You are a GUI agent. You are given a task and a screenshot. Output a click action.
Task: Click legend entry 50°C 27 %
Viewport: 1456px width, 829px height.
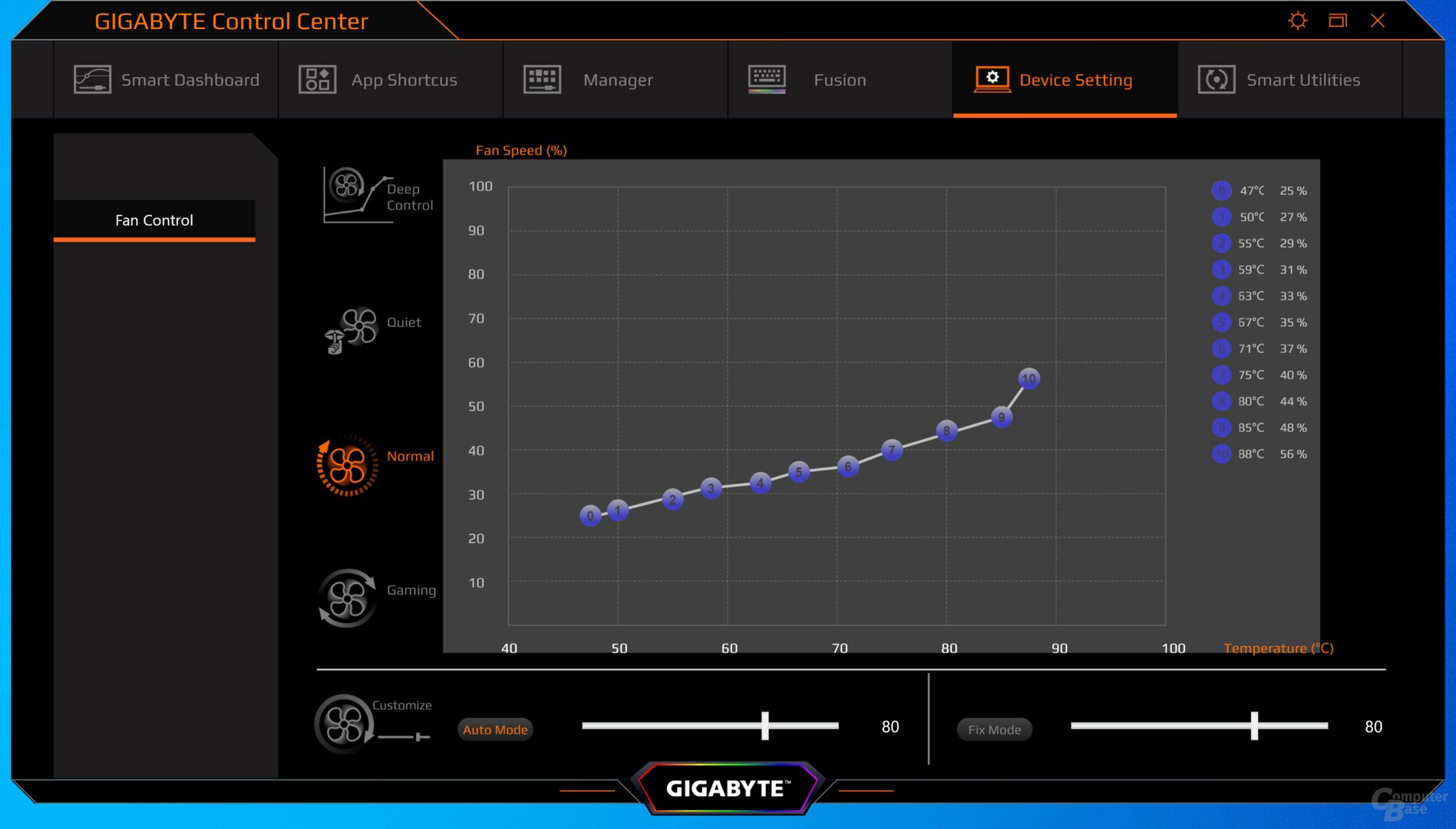(1260, 217)
